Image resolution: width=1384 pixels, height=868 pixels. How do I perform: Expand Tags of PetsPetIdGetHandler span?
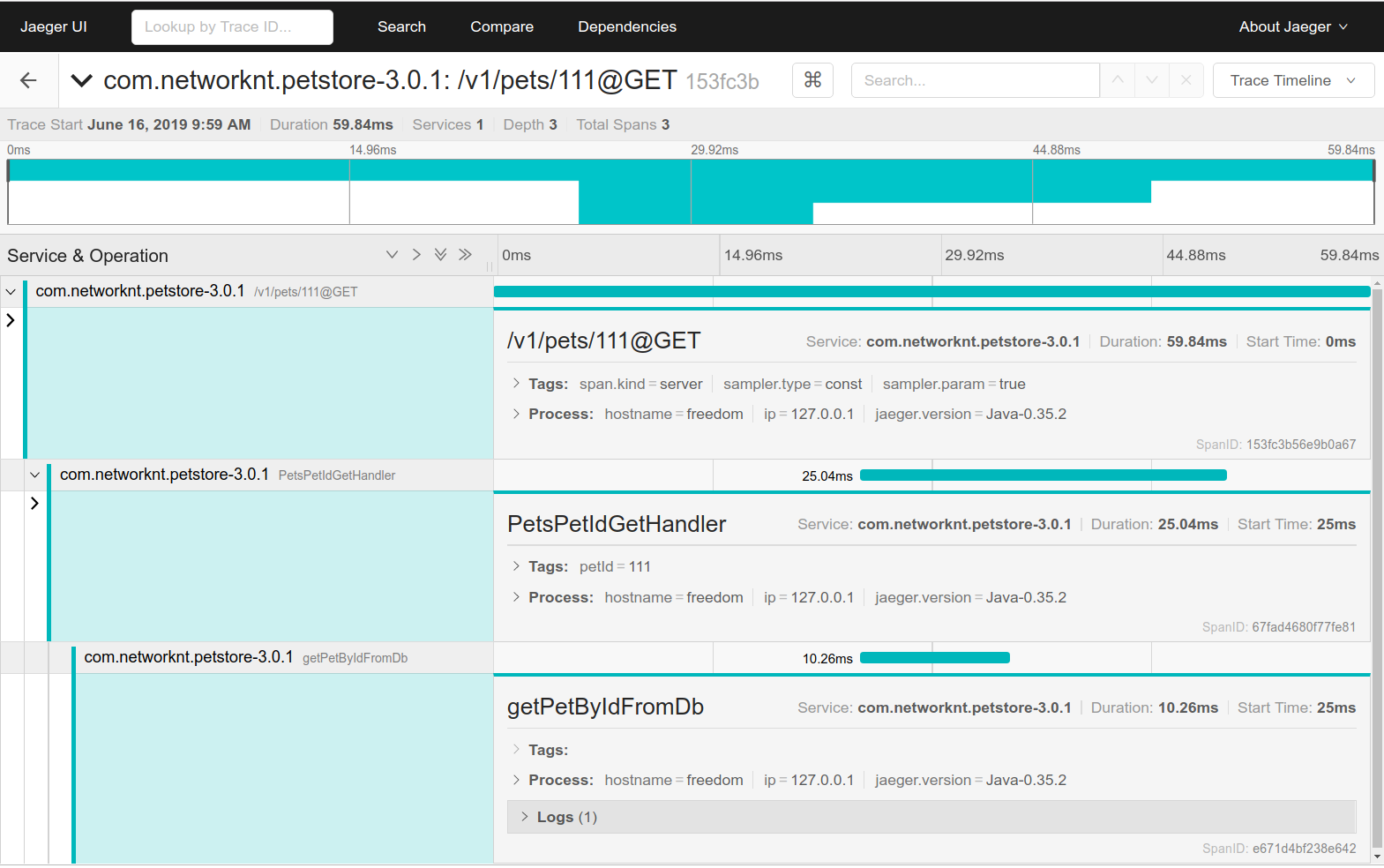point(547,566)
